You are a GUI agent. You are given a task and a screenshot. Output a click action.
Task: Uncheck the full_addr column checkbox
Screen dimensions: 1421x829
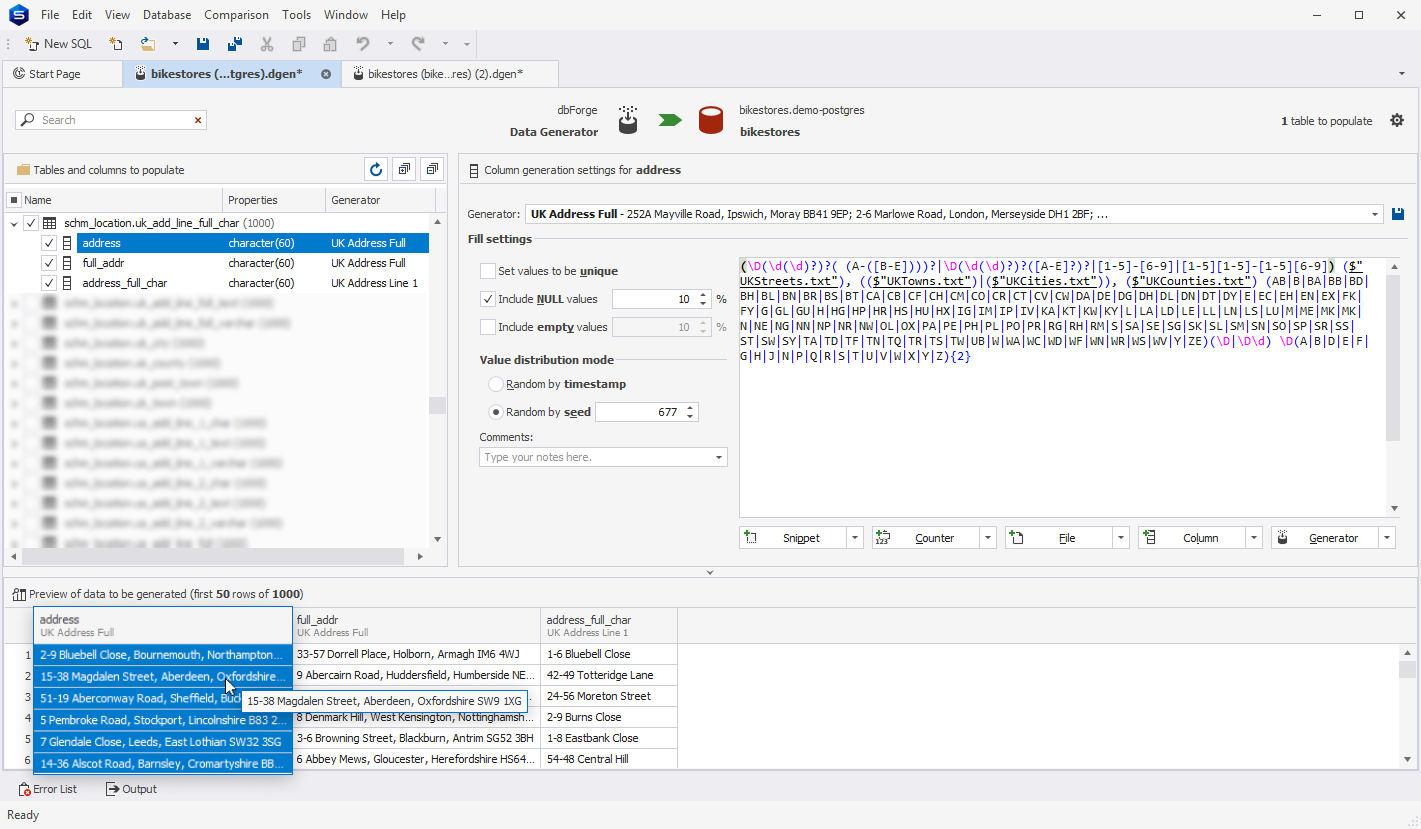pyautogui.click(x=49, y=263)
